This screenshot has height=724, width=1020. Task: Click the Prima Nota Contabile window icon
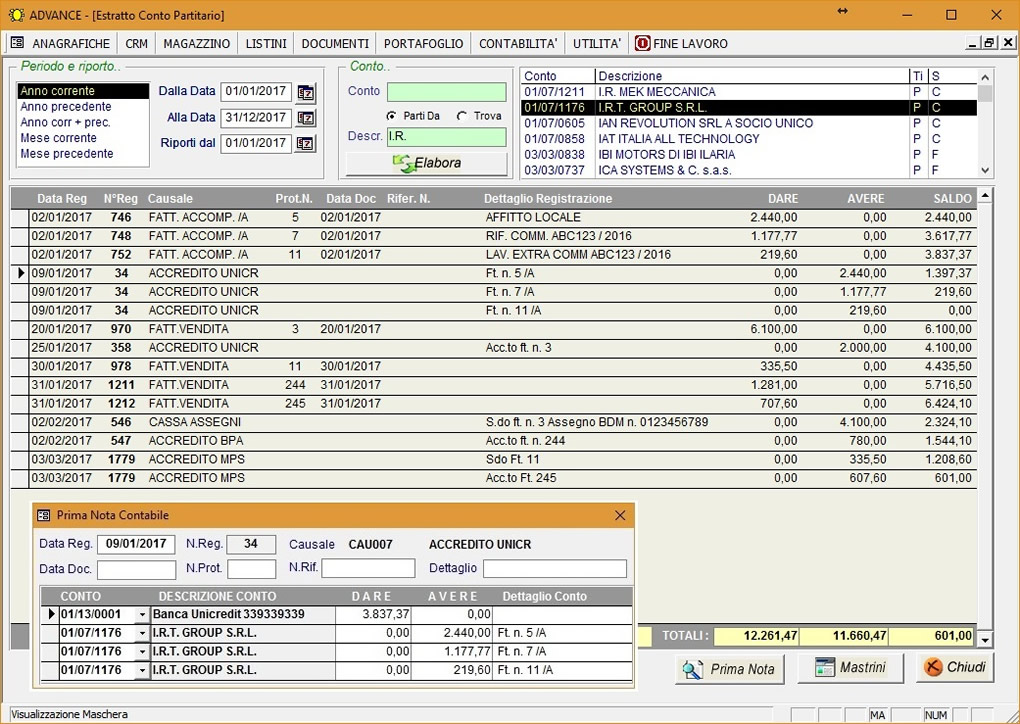click(x=44, y=515)
